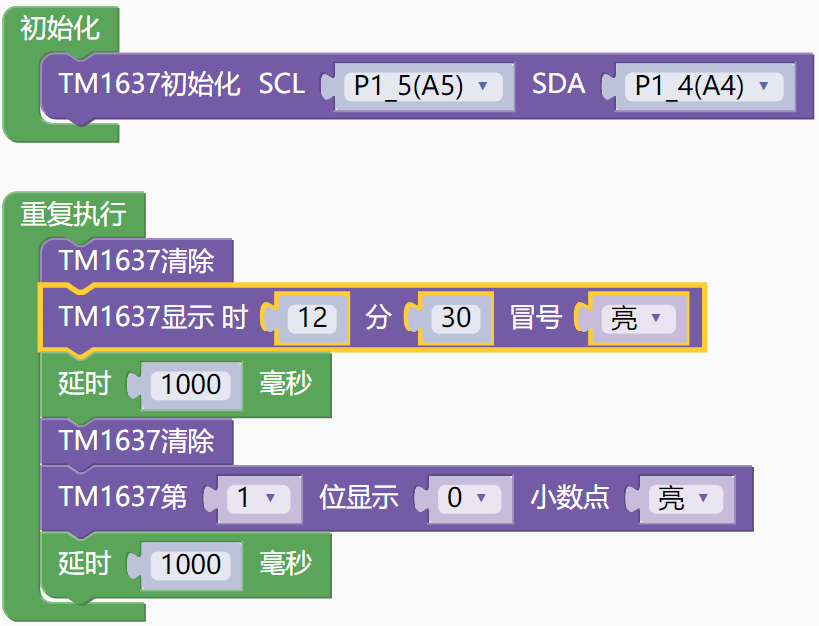Click the 位显示 label text

click(359, 496)
